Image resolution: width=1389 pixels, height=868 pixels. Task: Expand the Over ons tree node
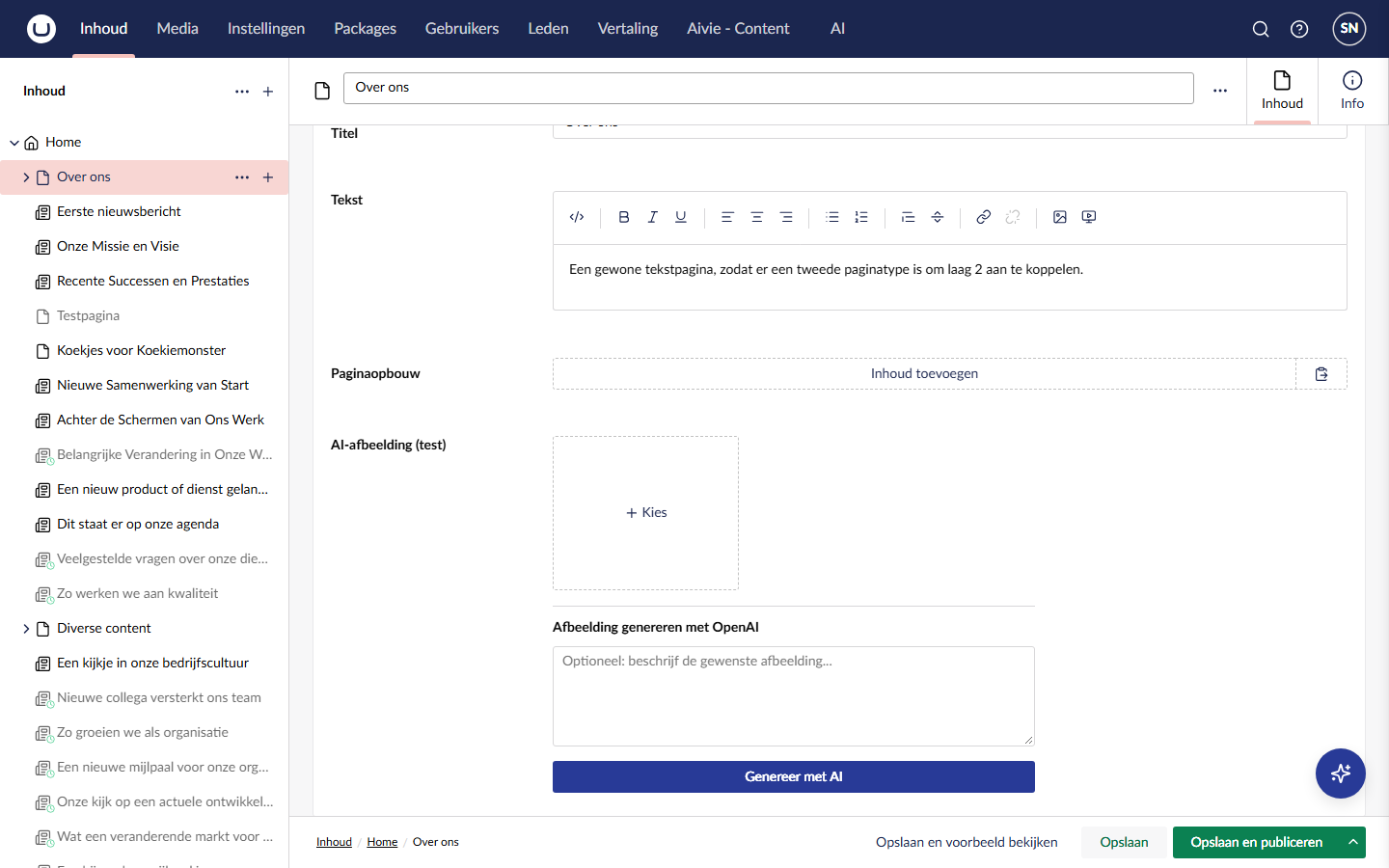tap(26, 177)
